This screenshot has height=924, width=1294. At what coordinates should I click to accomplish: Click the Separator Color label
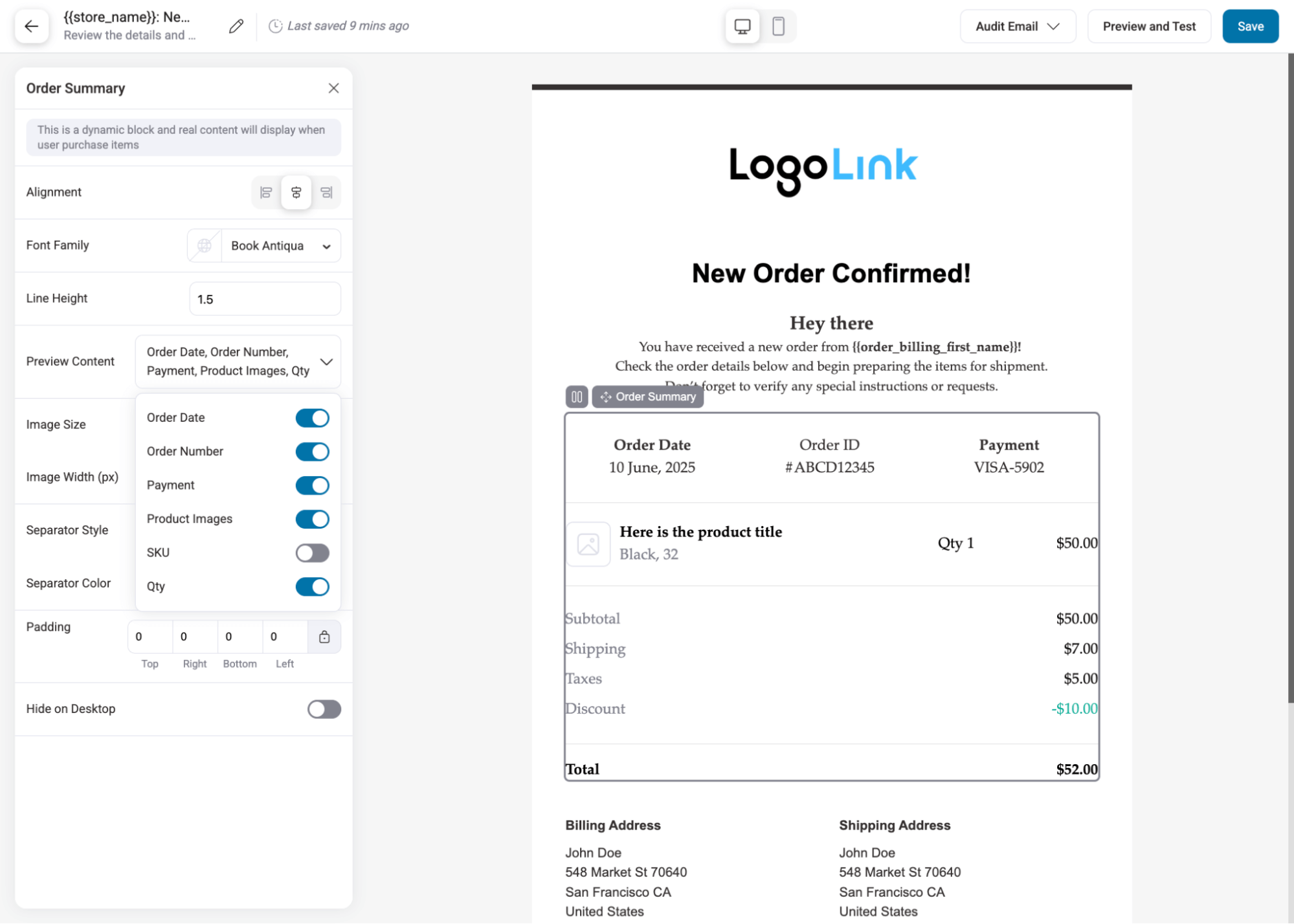68,584
